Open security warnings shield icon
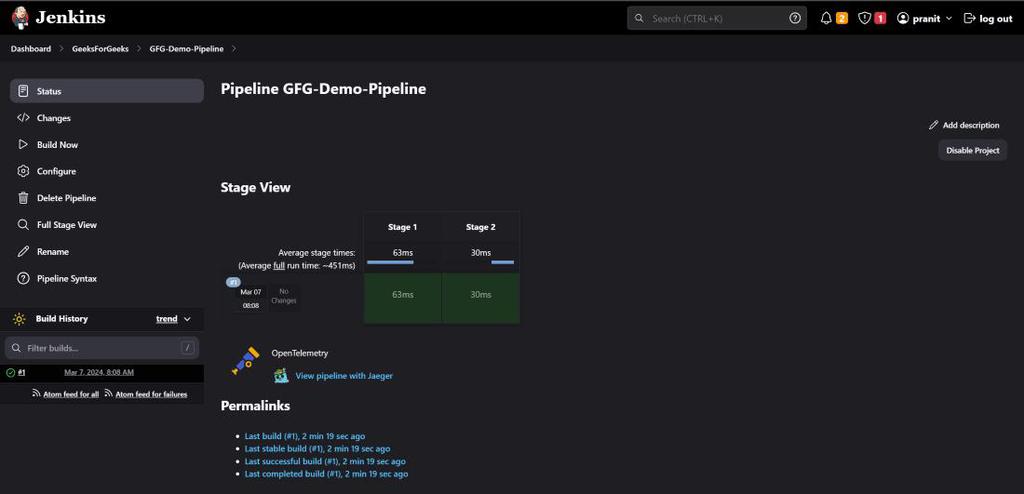Image resolution: width=1024 pixels, height=494 pixels. [865, 18]
